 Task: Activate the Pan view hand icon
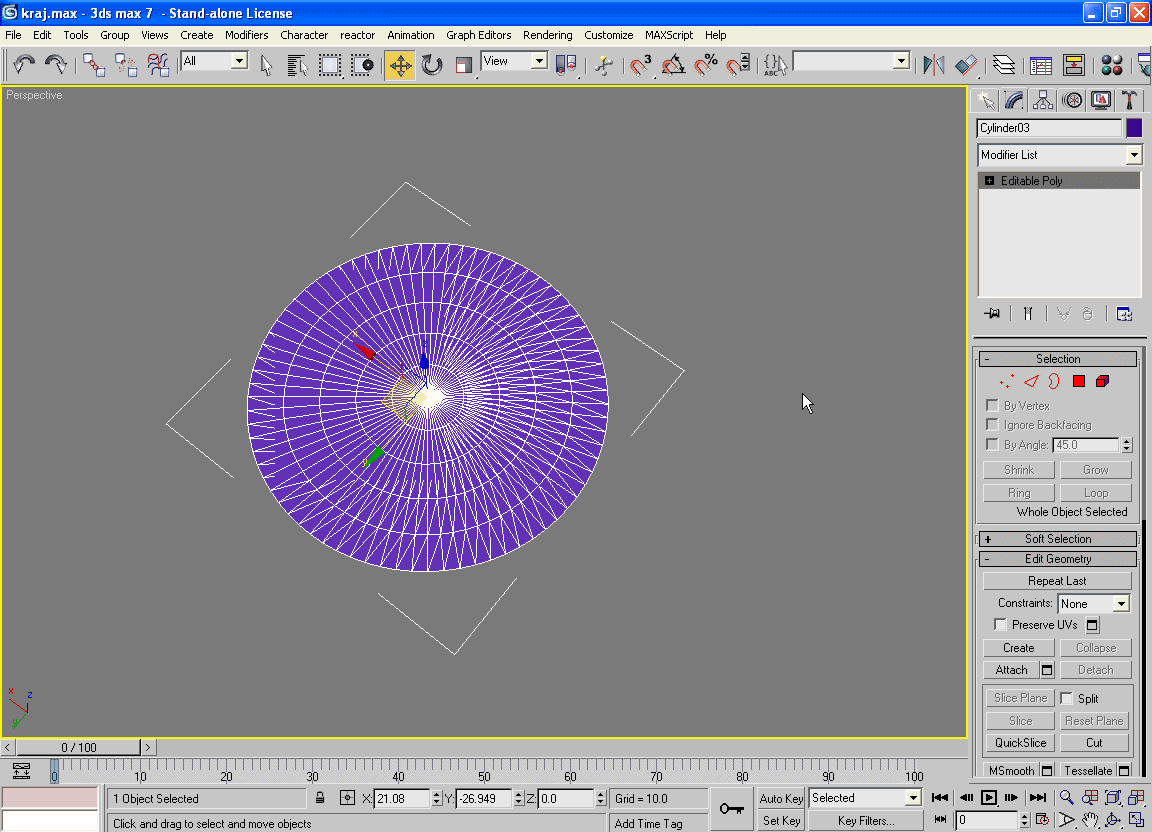1090,820
